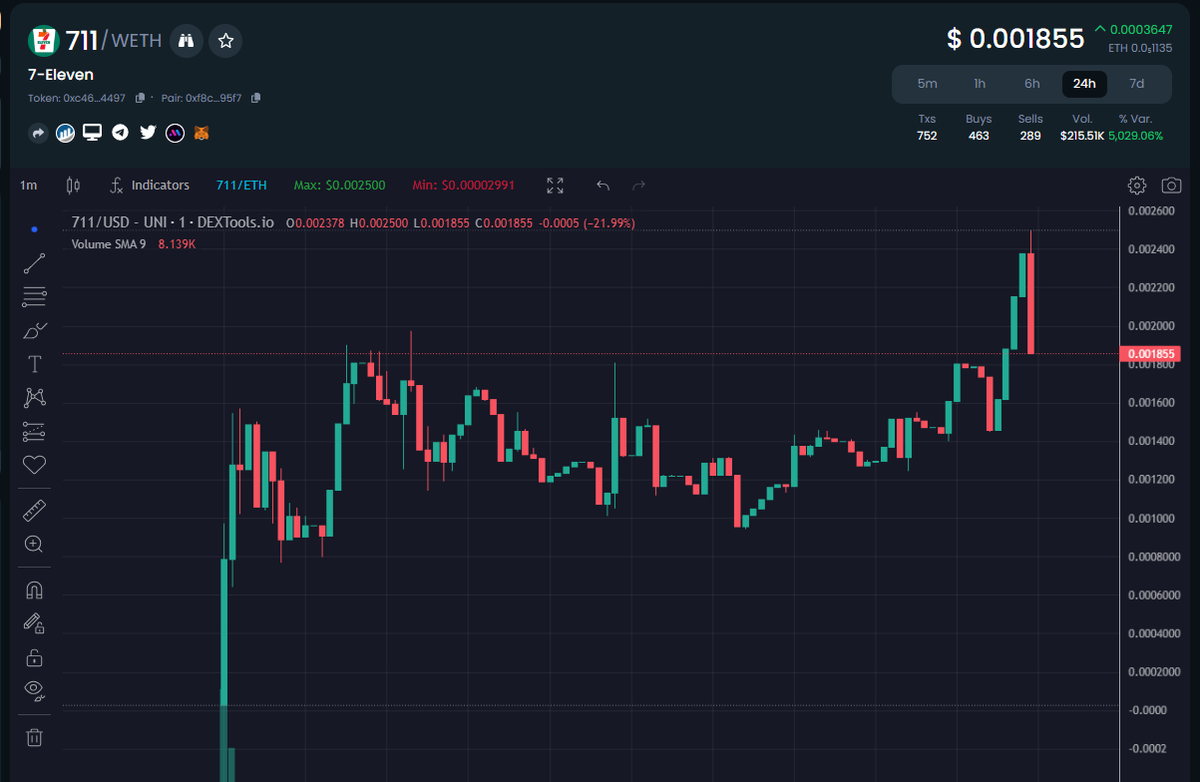Open the Telegram icon link
Viewport: 1200px width, 782px height.
pos(120,132)
